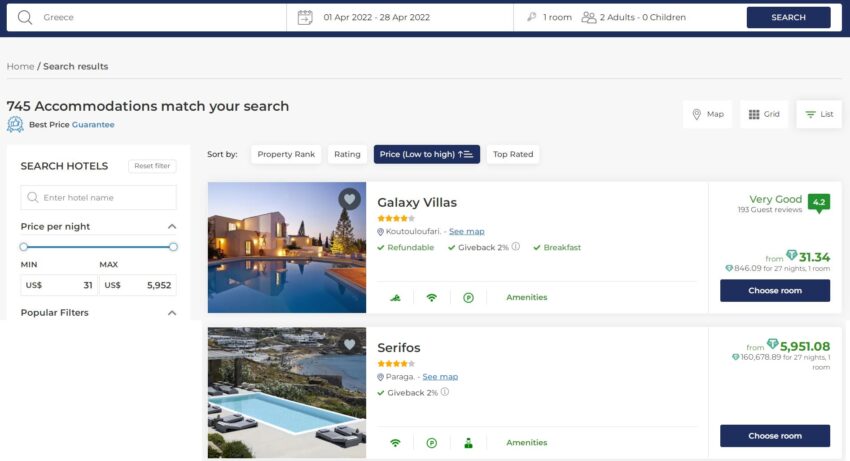Click the maximum price slider handle
The width and height of the screenshot is (850, 461).
click(173, 247)
